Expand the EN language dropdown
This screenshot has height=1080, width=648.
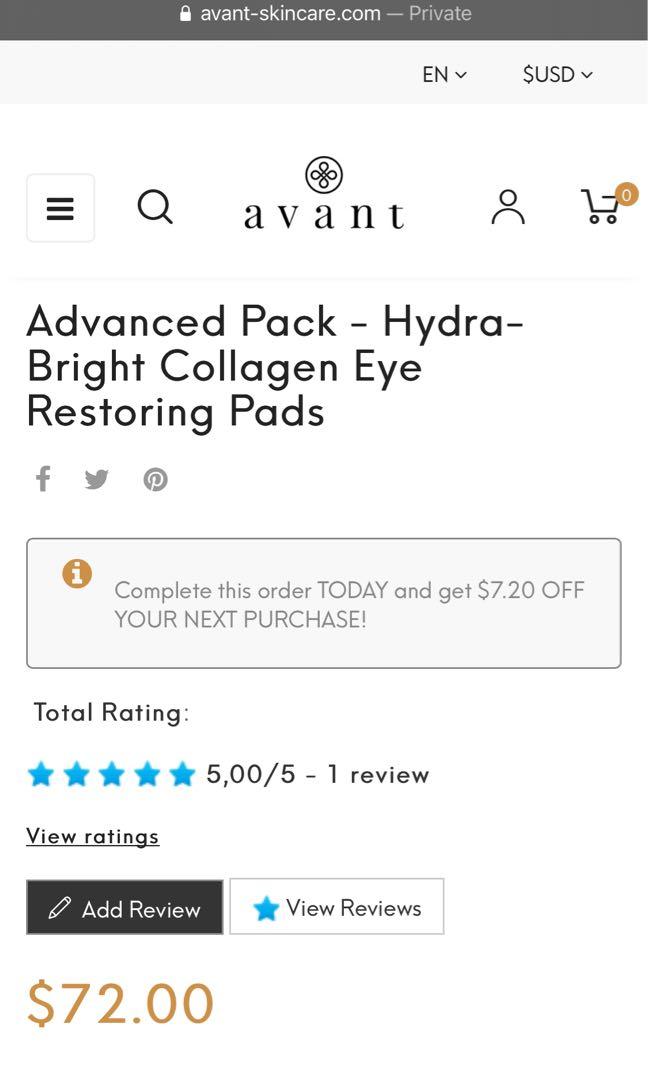(x=443, y=74)
